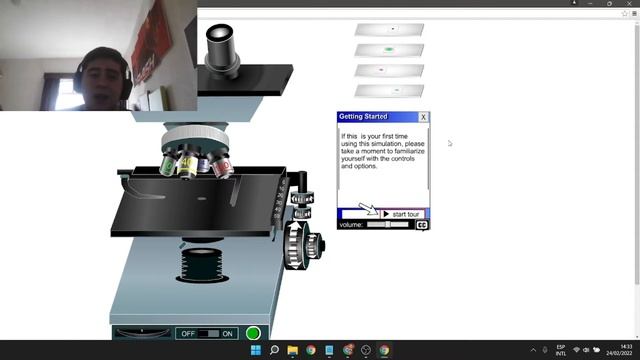Start the guided tour

(402, 214)
